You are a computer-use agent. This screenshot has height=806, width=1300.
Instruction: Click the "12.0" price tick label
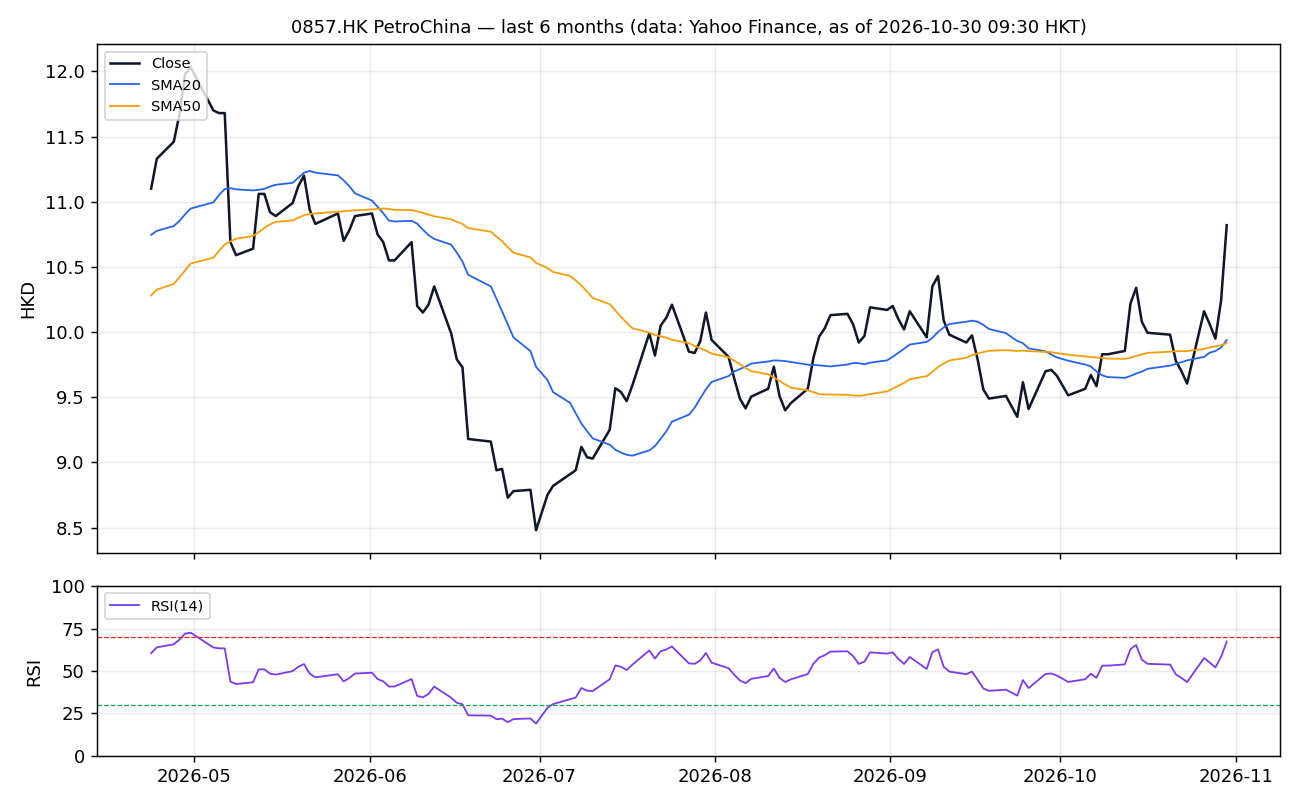[x=67, y=72]
